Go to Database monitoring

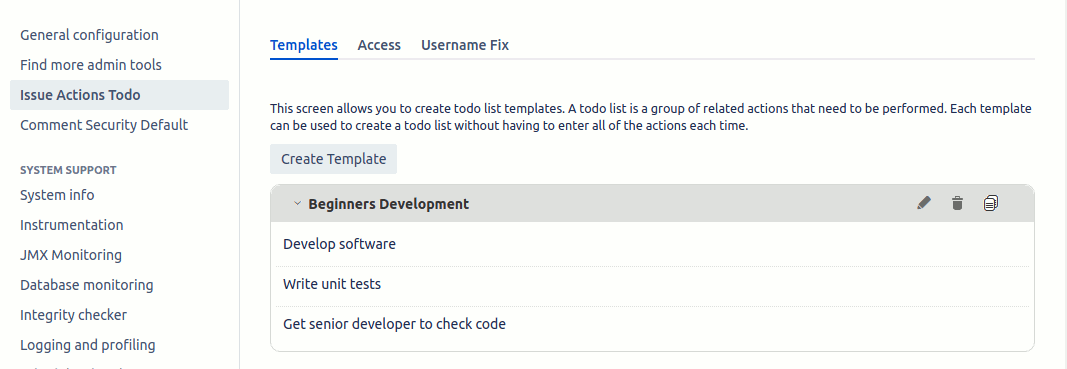pos(86,285)
